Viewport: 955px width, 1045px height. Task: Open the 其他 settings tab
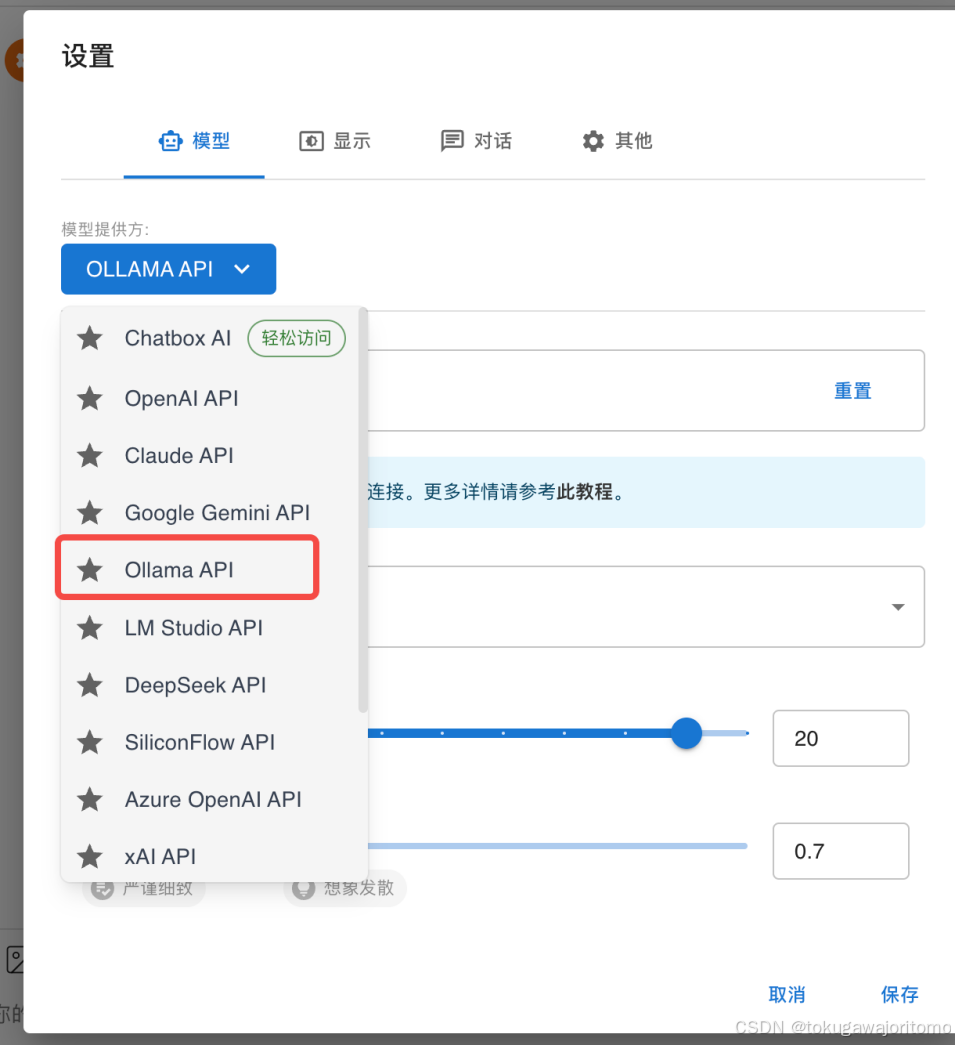(x=618, y=141)
